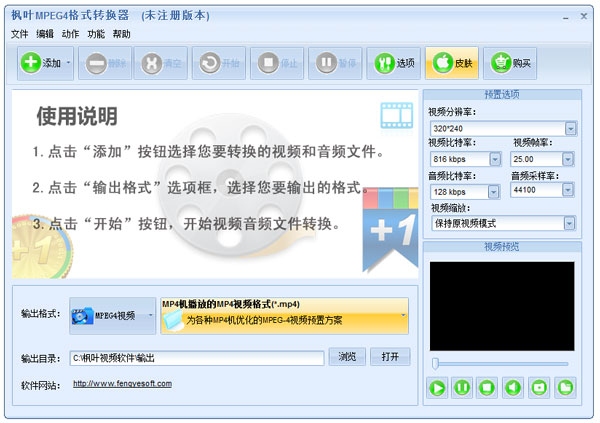Open the 帮助 menu
600x423 pixels.
pos(122,34)
